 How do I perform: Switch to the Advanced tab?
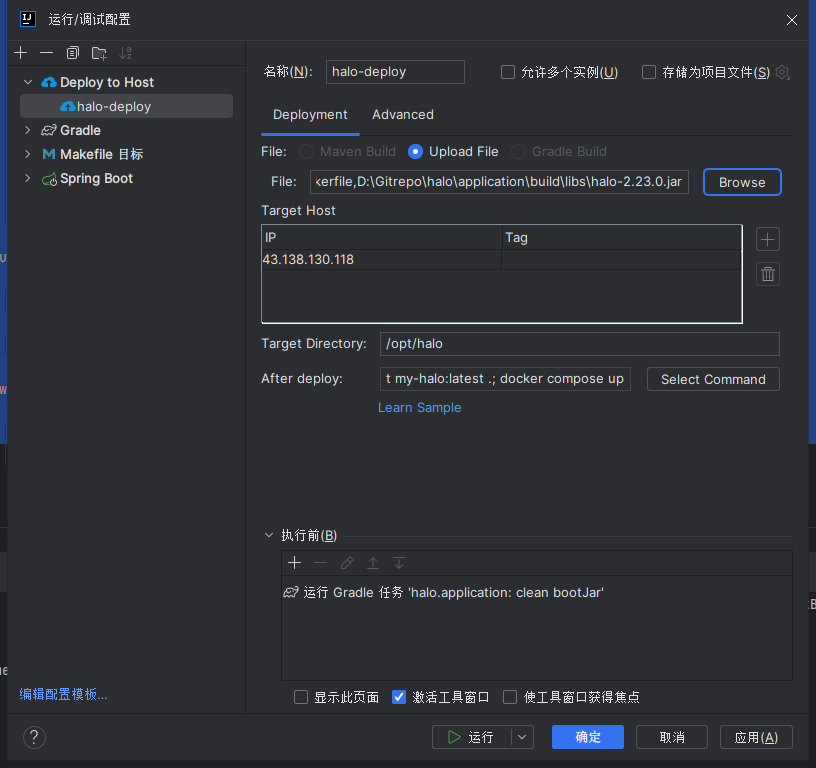pyautogui.click(x=403, y=115)
